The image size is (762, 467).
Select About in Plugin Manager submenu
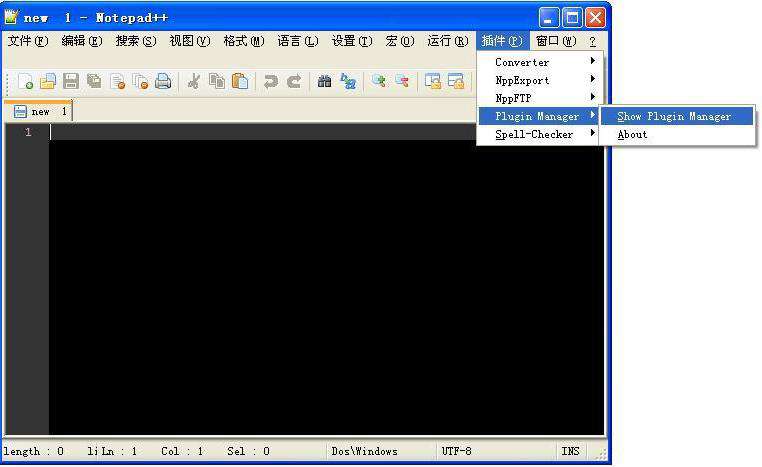point(677,135)
